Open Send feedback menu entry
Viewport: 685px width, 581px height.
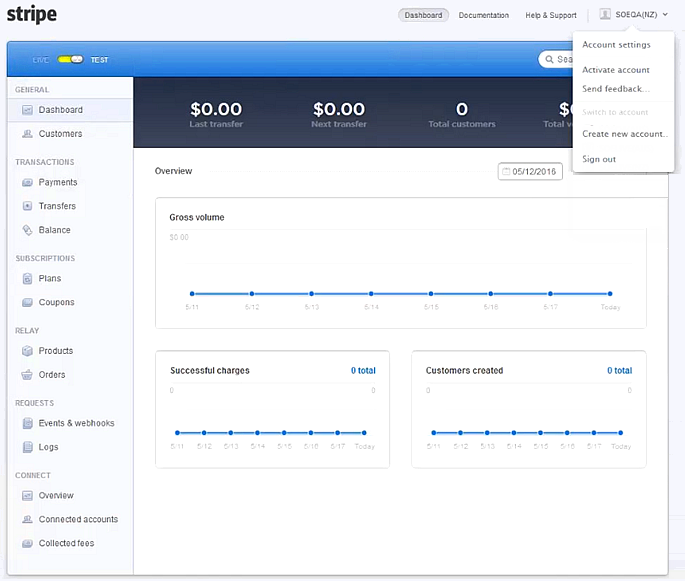click(616, 89)
